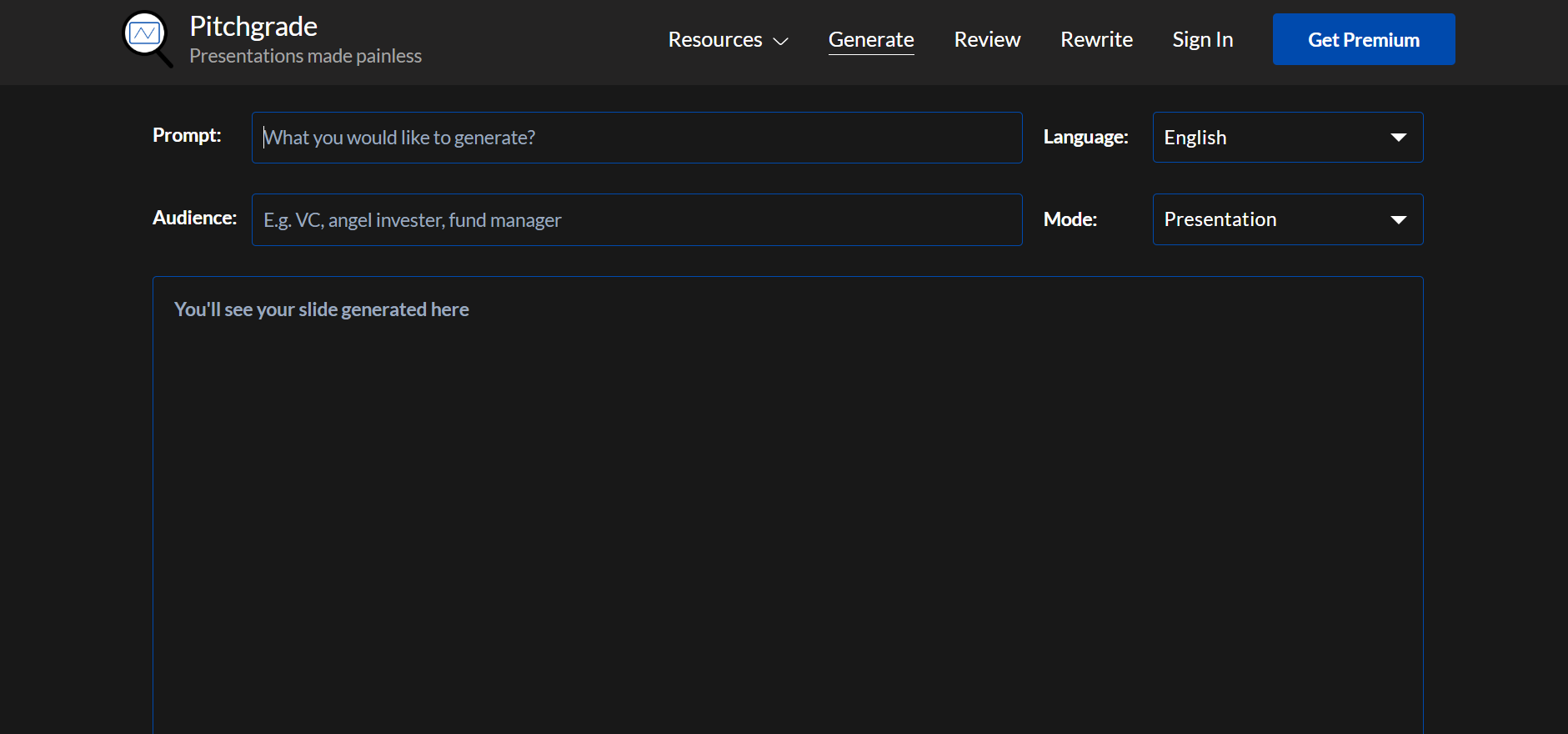
Task: Open the Resources menu
Action: pos(715,40)
